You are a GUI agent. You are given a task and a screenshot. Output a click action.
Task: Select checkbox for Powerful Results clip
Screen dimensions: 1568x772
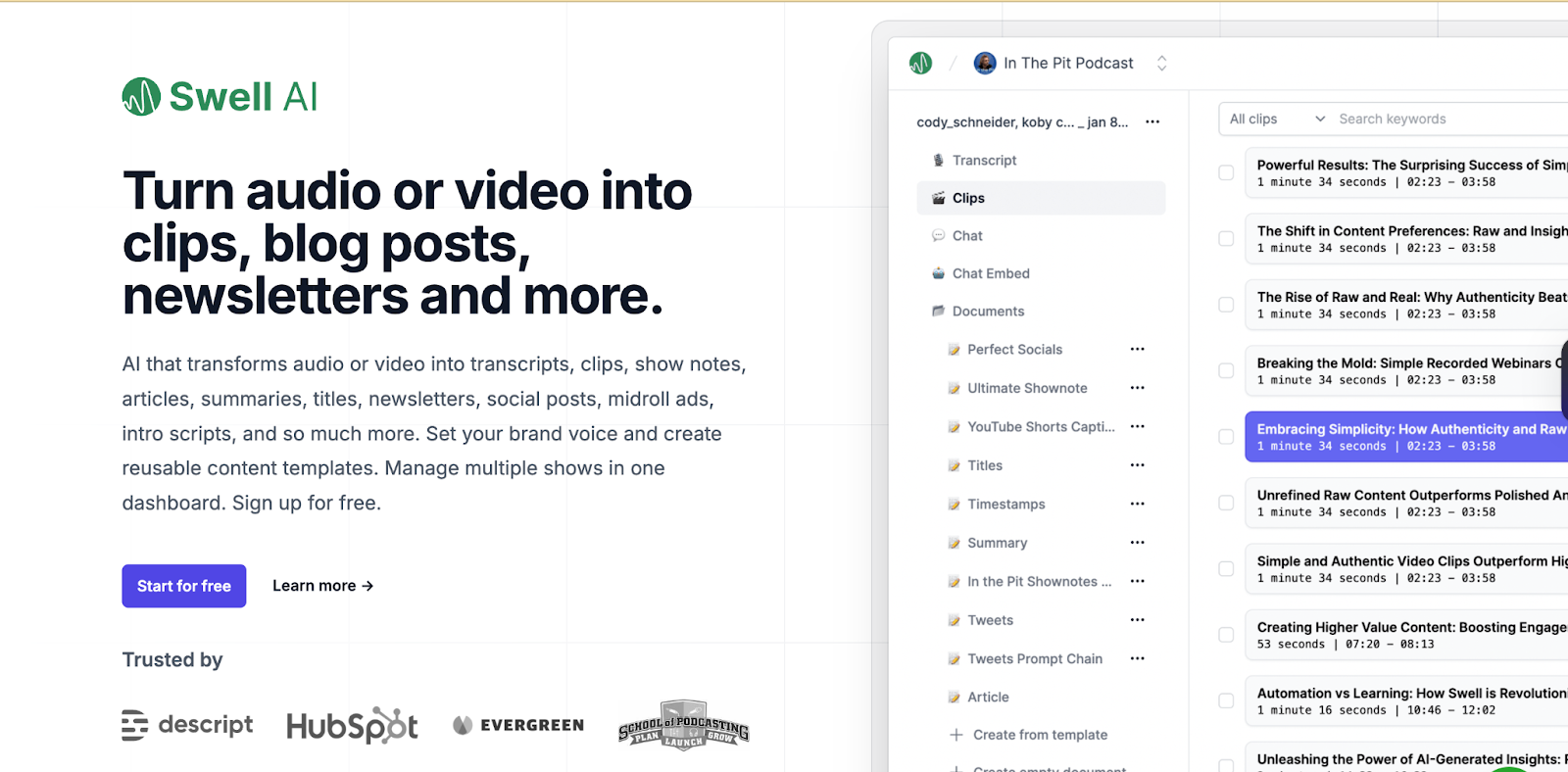(1226, 172)
